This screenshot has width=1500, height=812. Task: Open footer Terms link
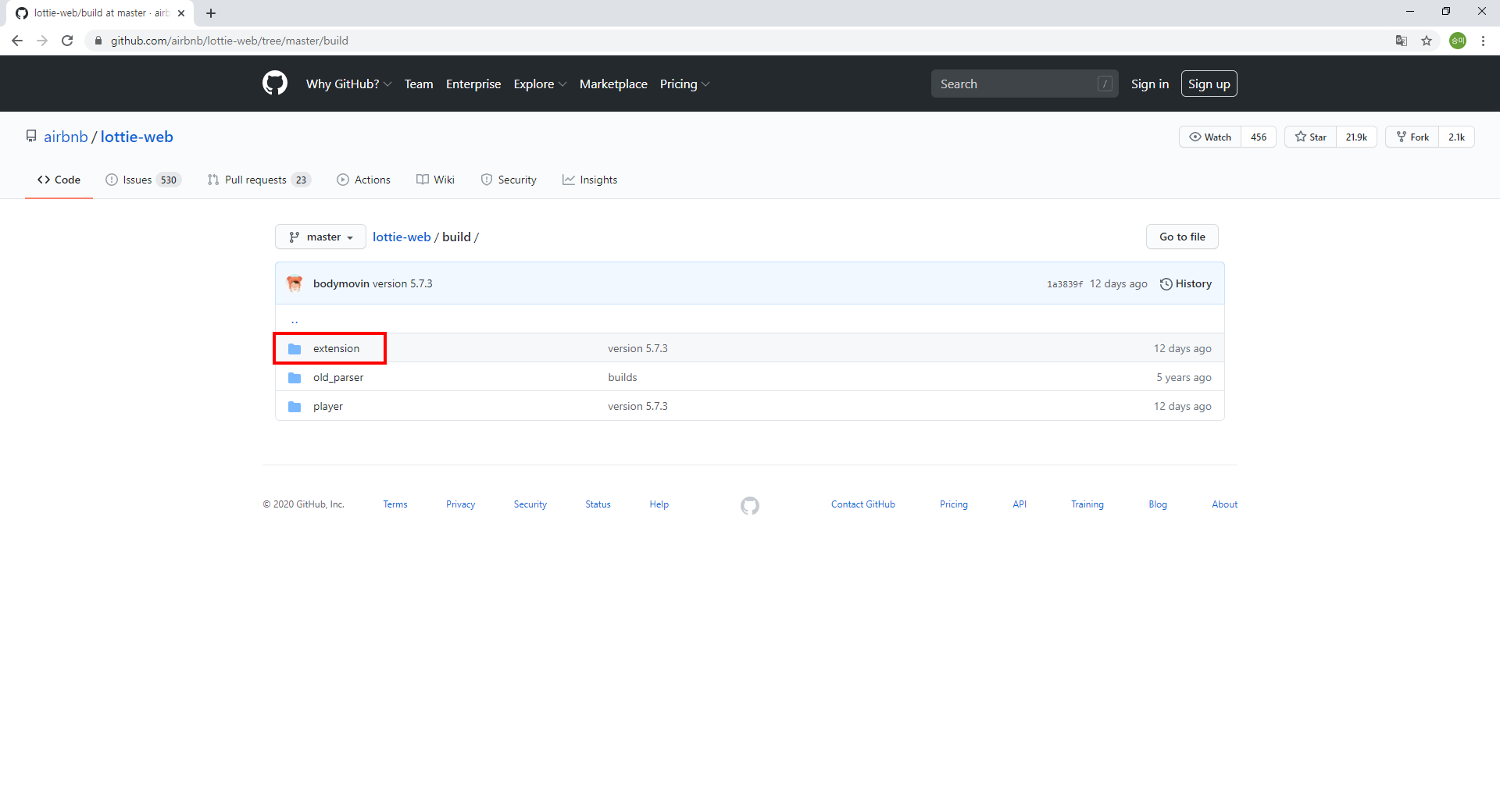click(x=395, y=504)
